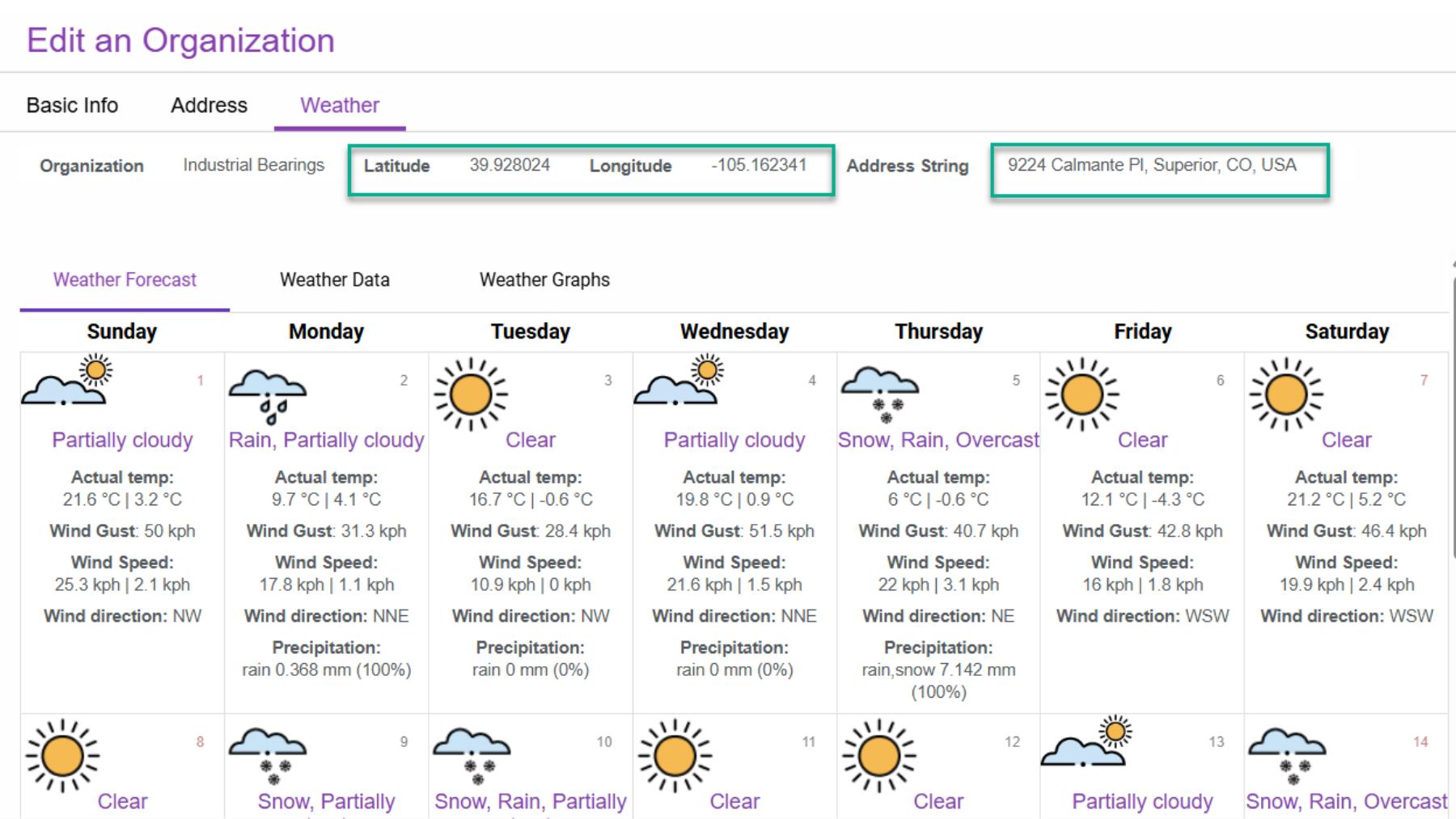Click Sunday's Partially cloudy condition label
The width and height of the screenshot is (1456, 819).
[122, 440]
